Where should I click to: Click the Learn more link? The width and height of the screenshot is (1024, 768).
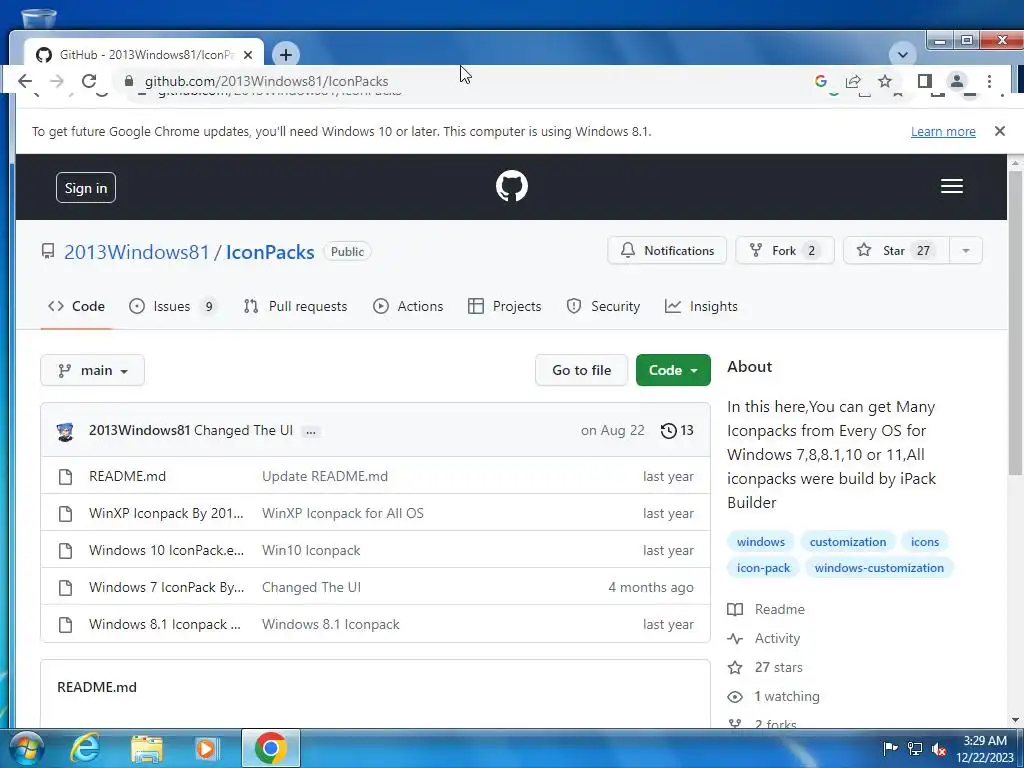click(943, 132)
